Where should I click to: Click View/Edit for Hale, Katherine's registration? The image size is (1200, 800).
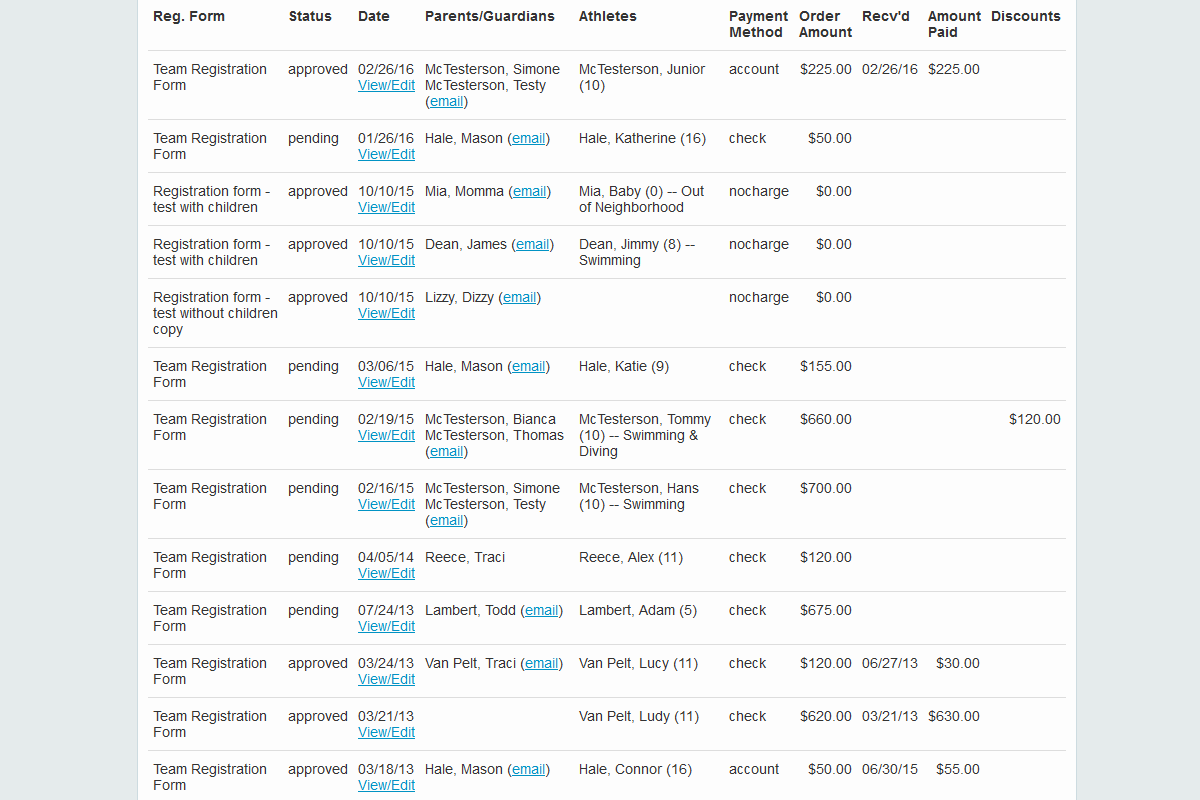pyautogui.click(x=386, y=155)
